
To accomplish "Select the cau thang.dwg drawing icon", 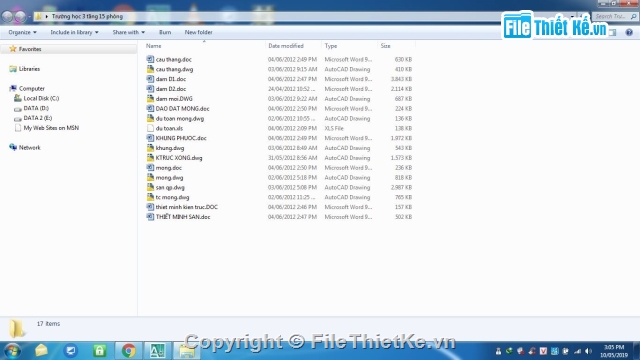I will 150,69.
